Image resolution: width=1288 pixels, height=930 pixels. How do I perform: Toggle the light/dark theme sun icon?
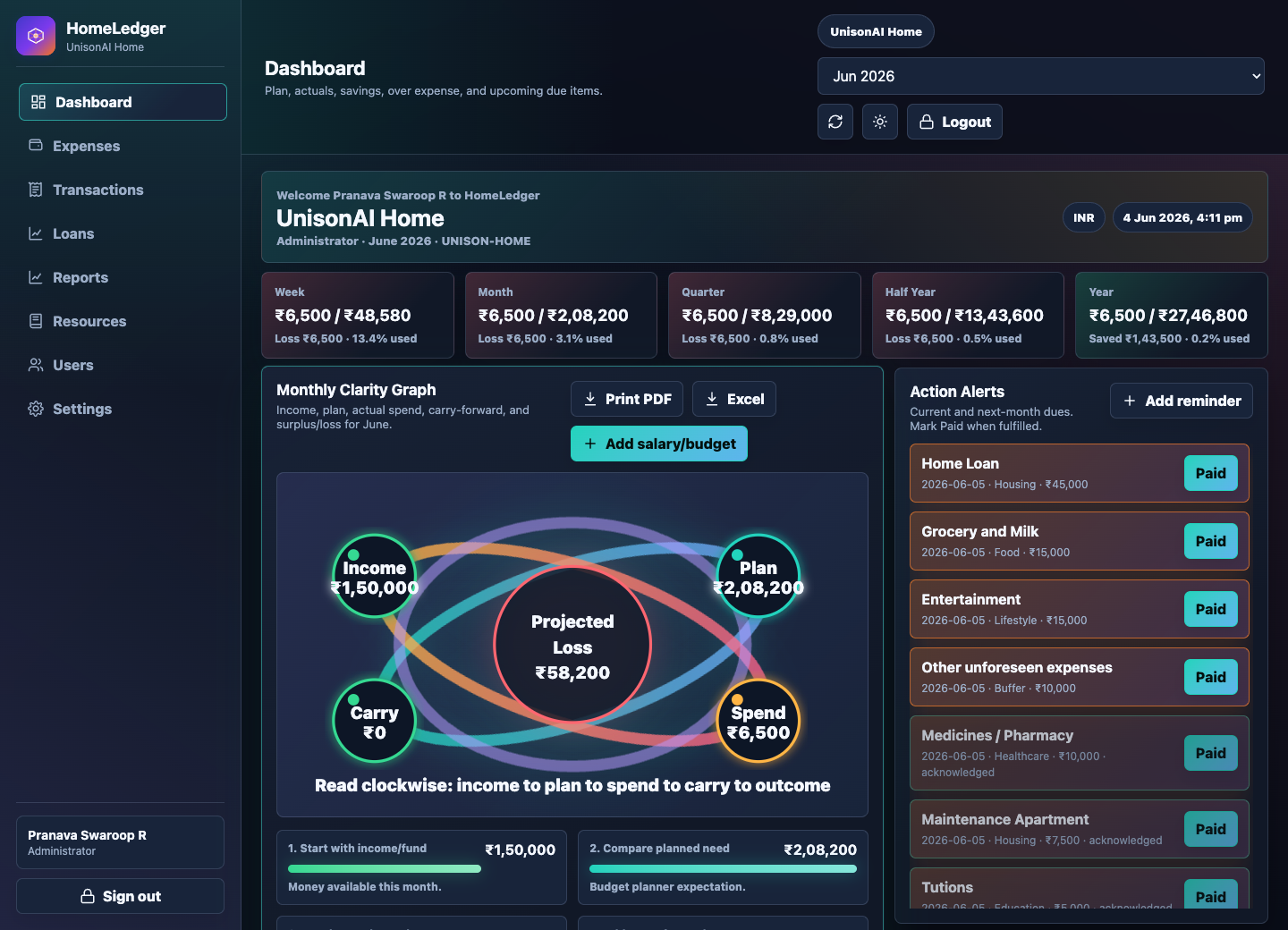click(x=880, y=122)
